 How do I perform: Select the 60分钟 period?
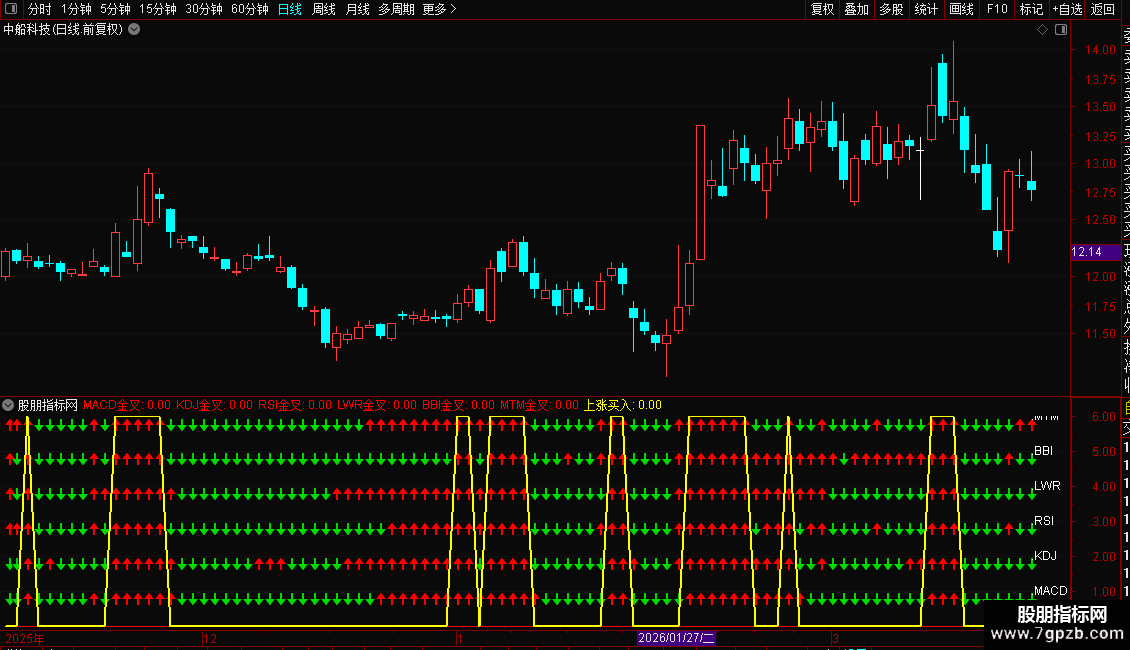click(x=250, y=9)
